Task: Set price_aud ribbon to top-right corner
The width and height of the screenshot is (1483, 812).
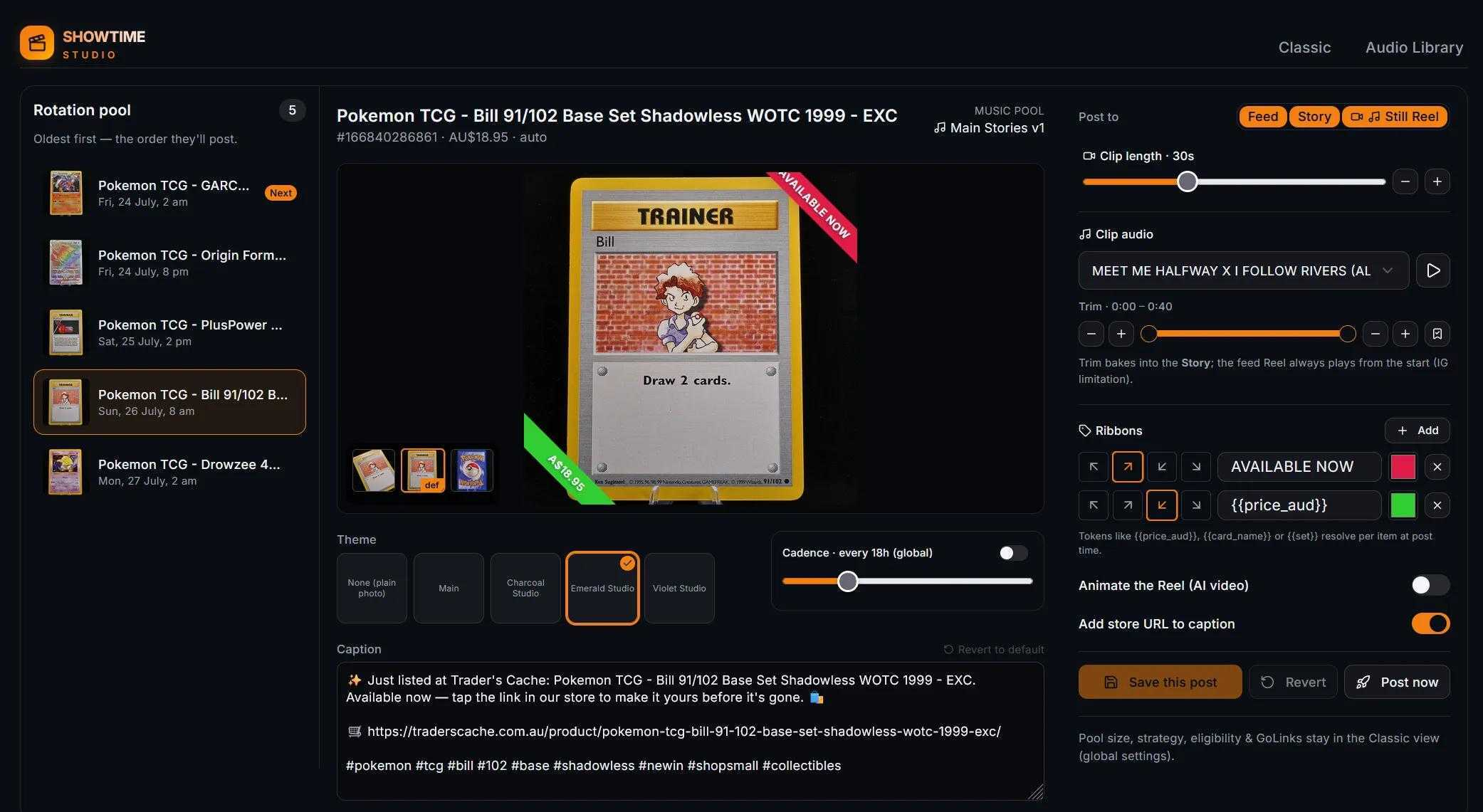Action: [x=1128, y=505]
